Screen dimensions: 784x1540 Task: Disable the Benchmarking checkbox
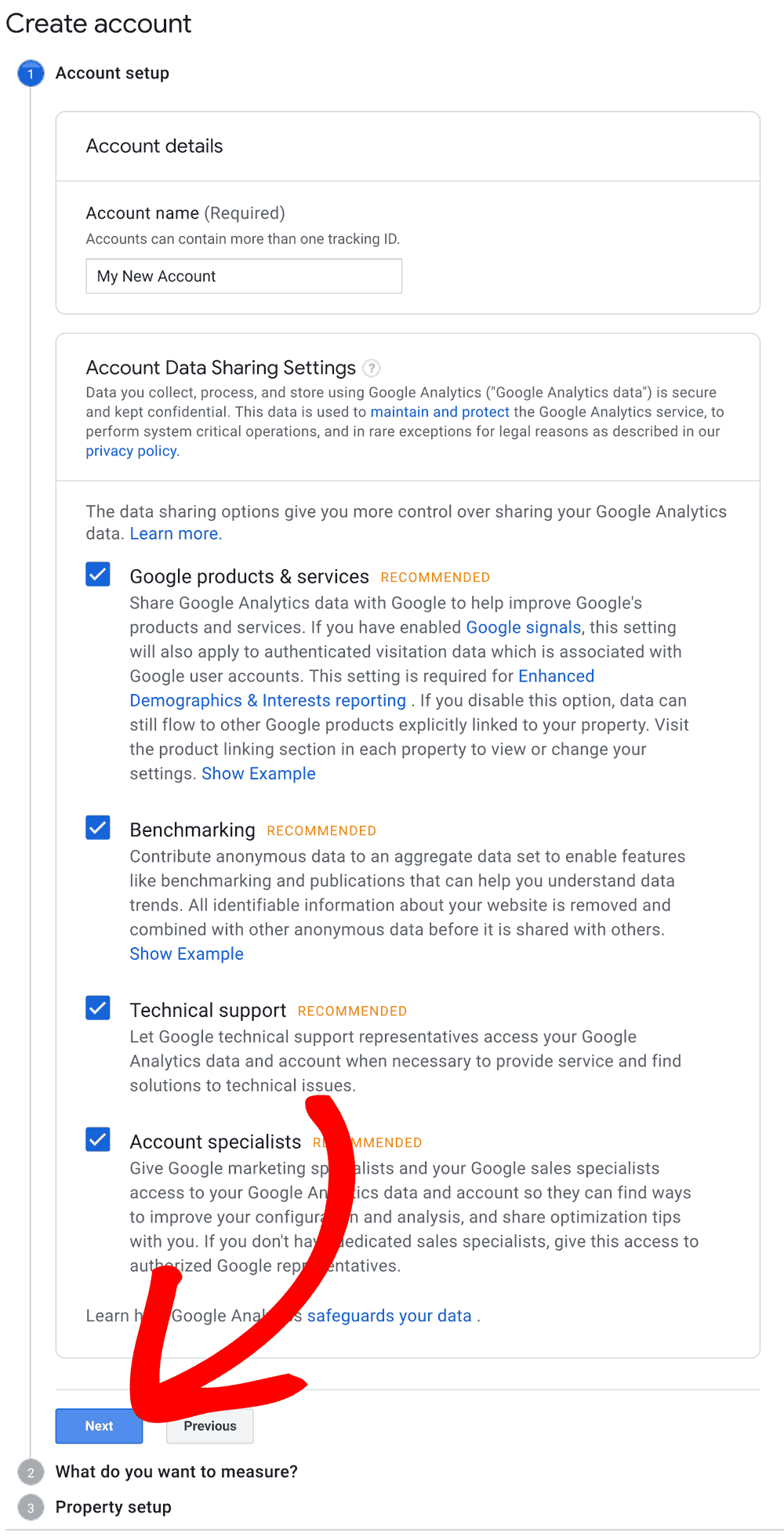pyautogui.click(x=98, y=827)
